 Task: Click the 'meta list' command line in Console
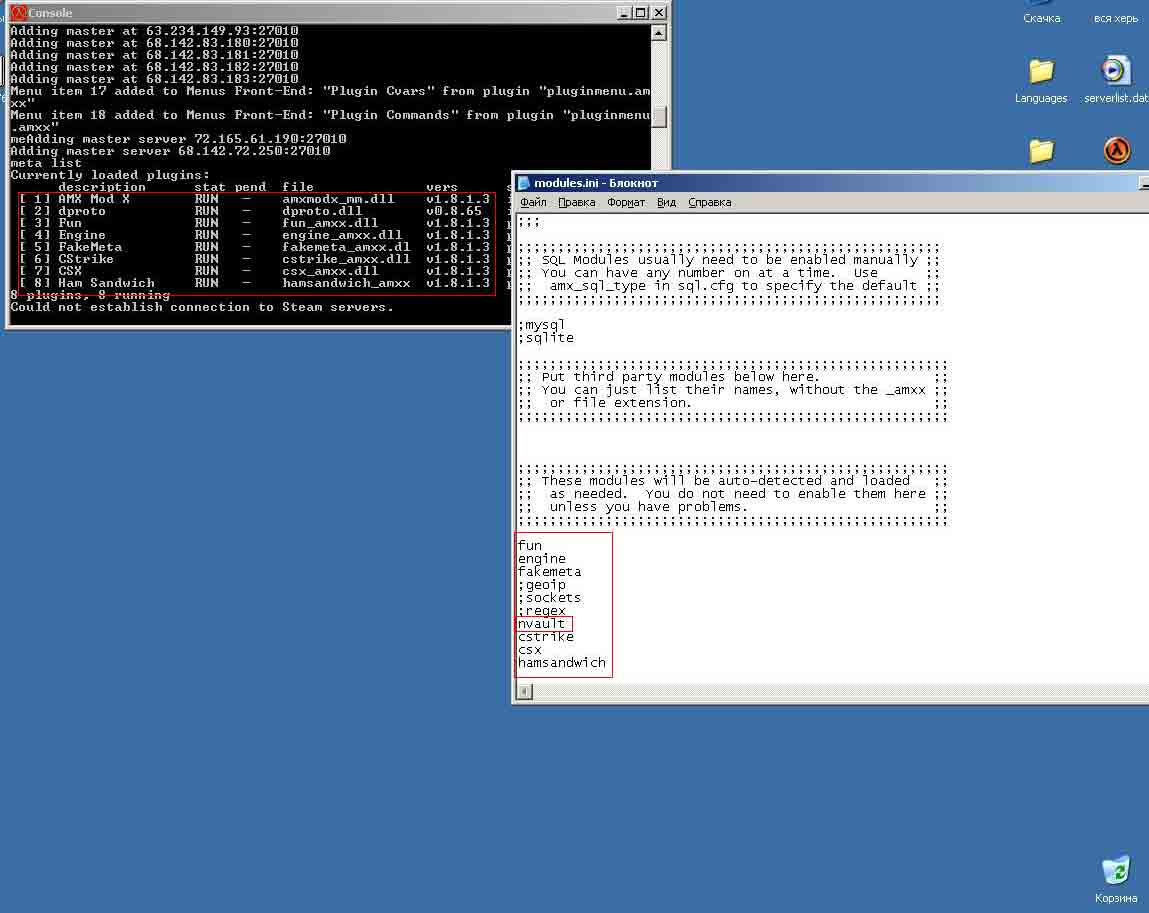click(x=45, y=163)
